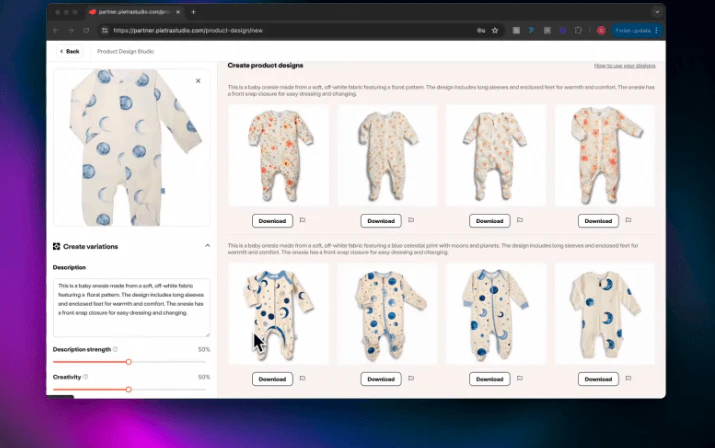Flag the third floral onesie design
This screenshot has width=715, height=448.
(519, 220)
